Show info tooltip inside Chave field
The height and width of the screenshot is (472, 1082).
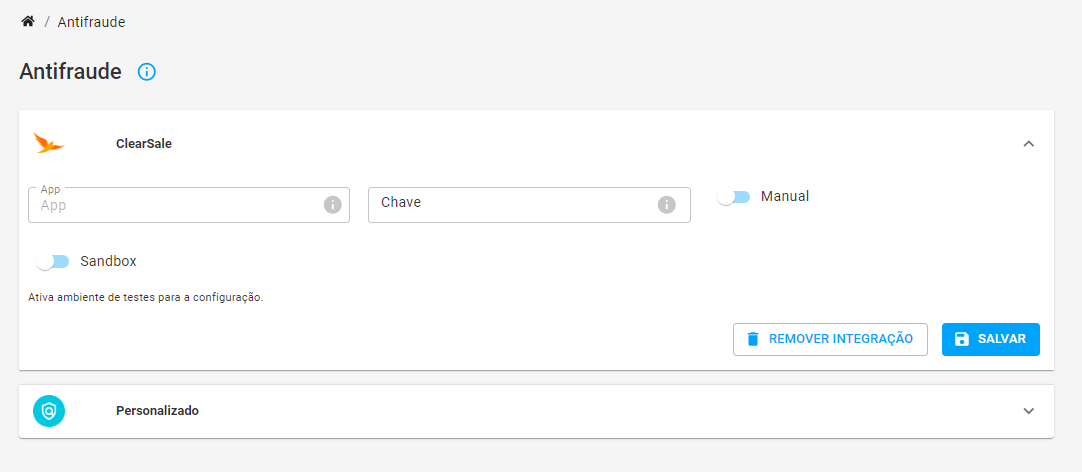coord(666,205)
